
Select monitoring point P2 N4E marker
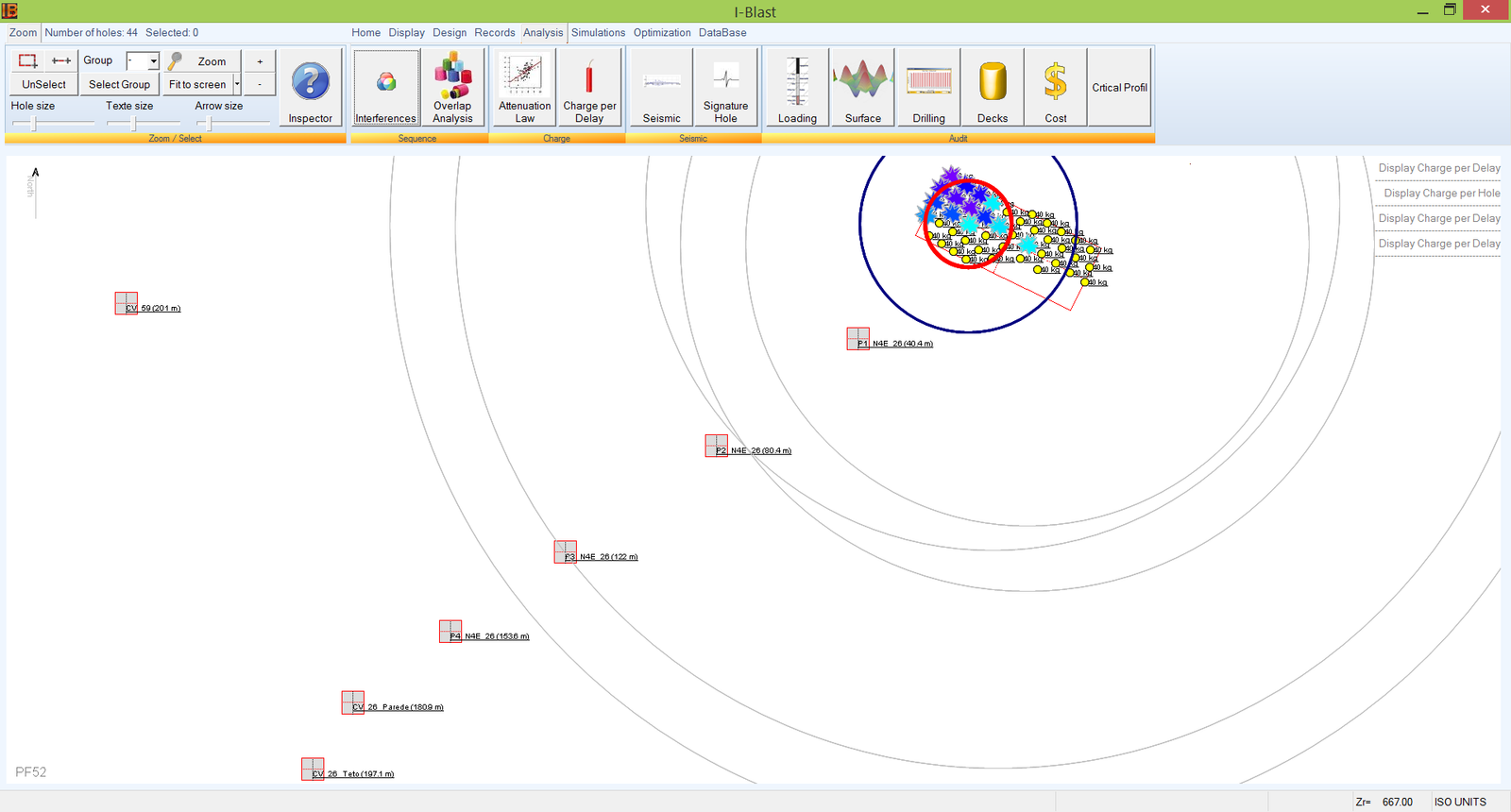click(716, 446)
